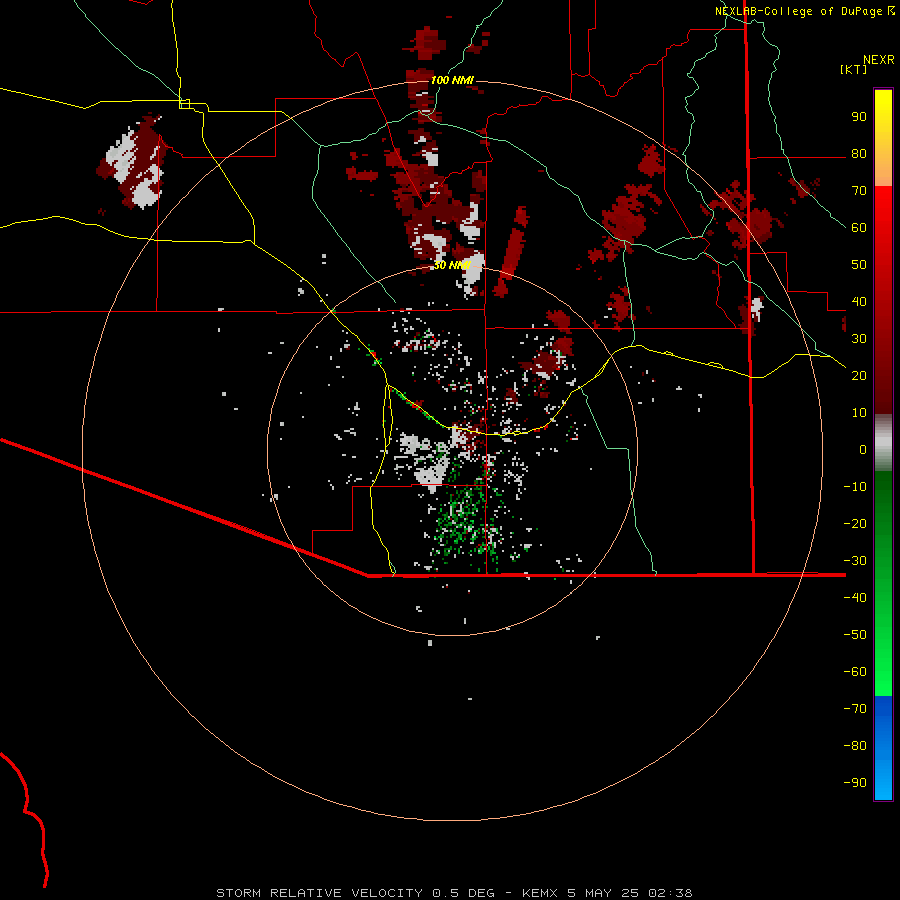Click the '02:38' timestamp in footer
This screenshot has height=900, width=900.
point(670,893)
